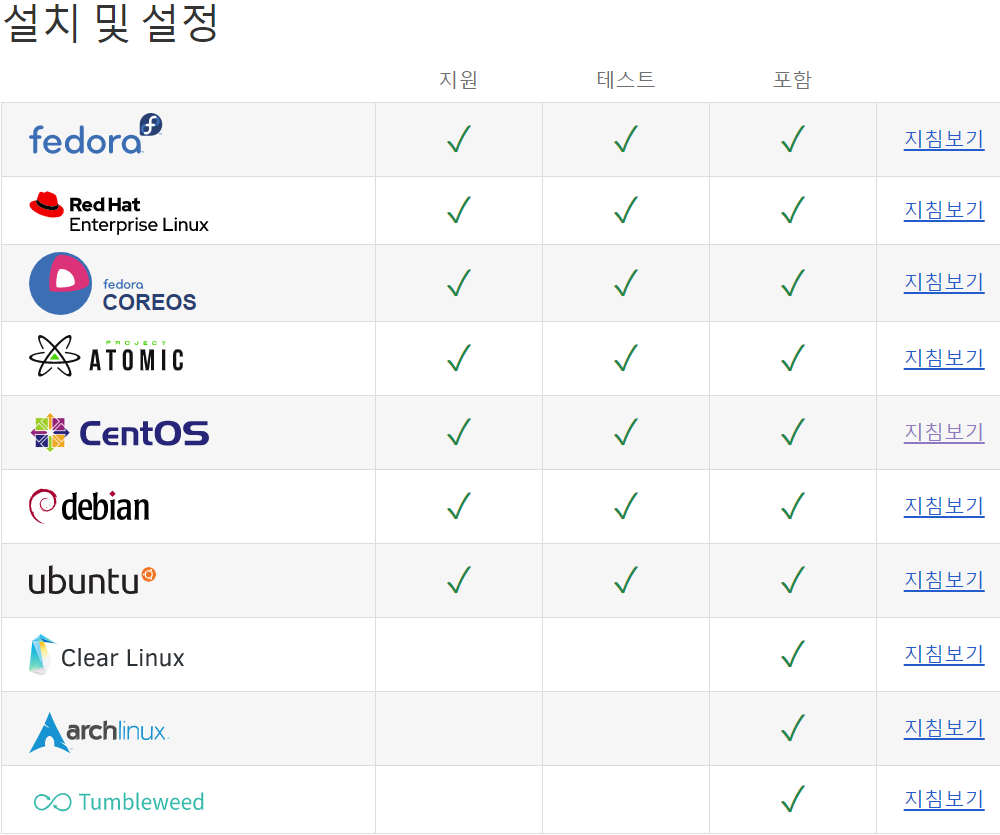The width and height of the screenshot is (1000, 835).
Task: Click the Project Atomic logo
Action: pyautogui.click(x=107, y=356)
